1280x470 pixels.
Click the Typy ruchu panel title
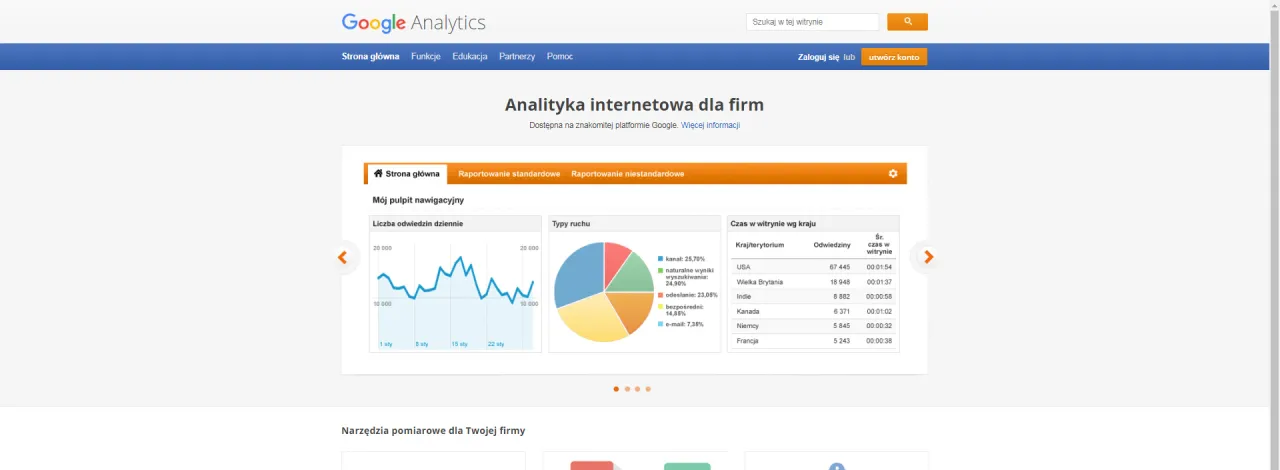tap(571, 224)
